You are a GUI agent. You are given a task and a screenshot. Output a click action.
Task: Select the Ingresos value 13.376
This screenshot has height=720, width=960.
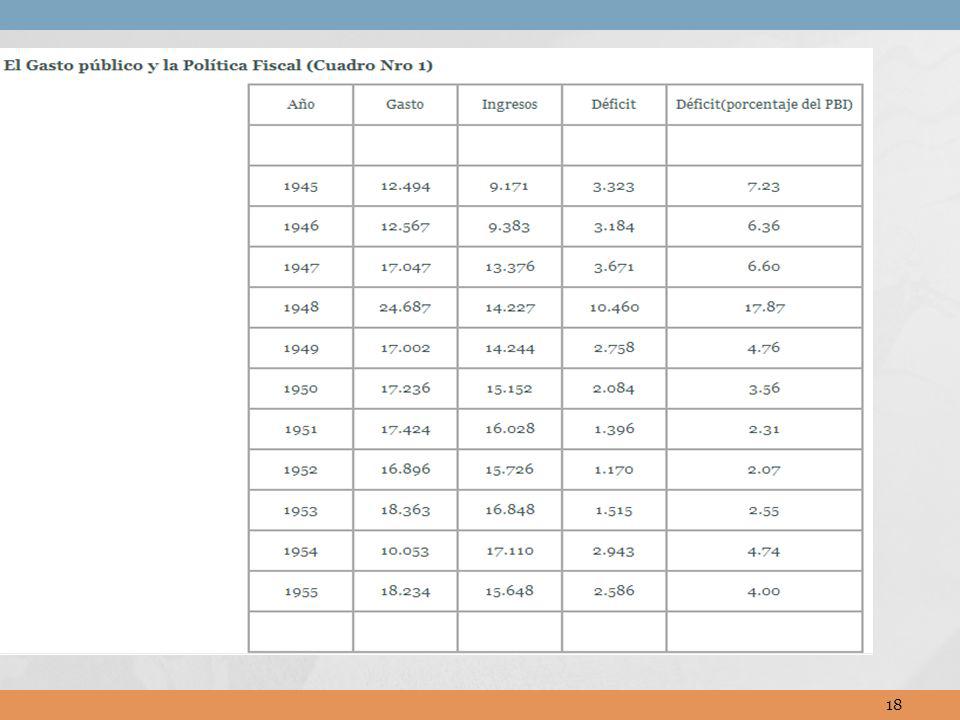coord(509,267)
